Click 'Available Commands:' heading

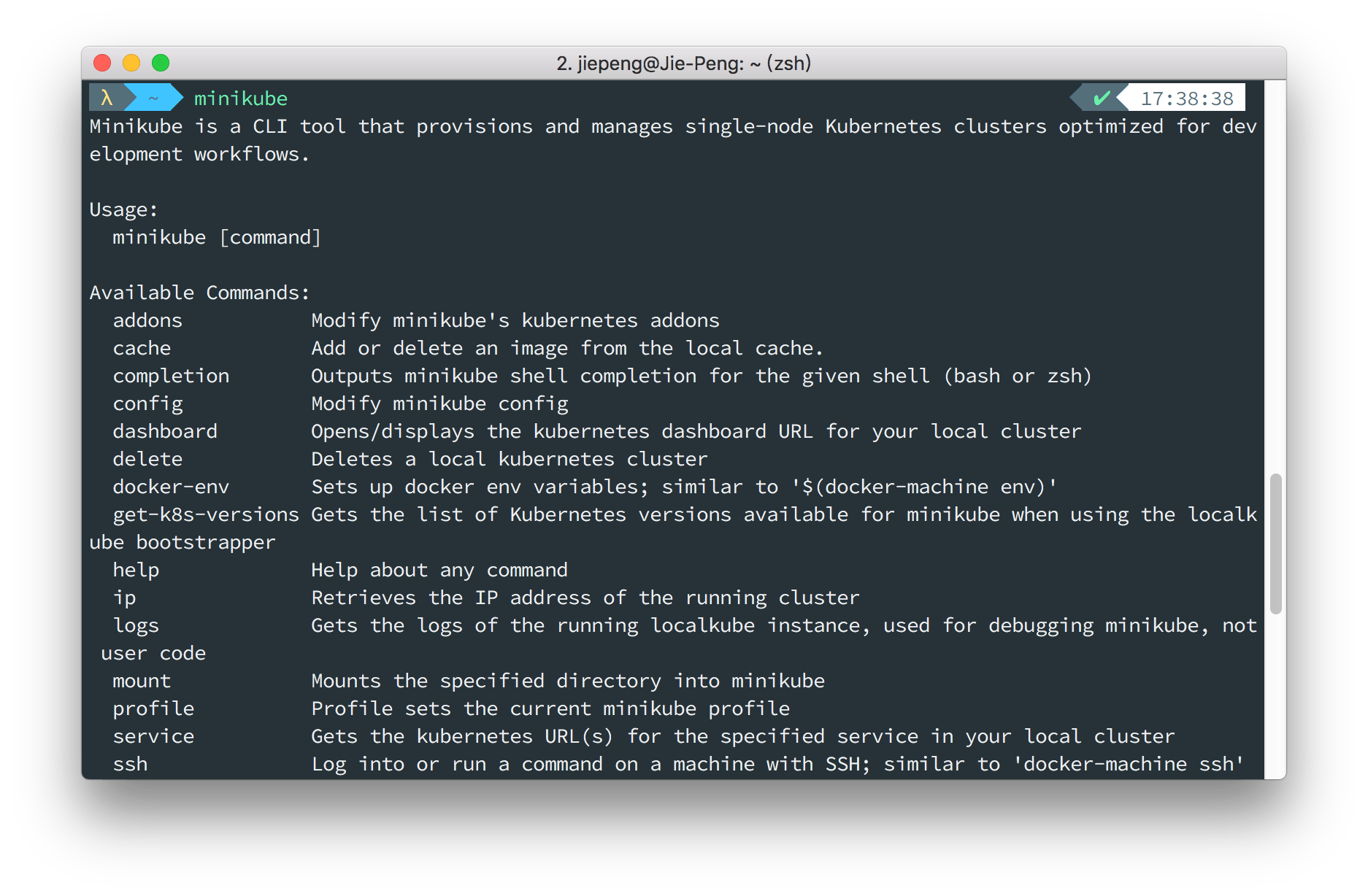tap(199, 293)
